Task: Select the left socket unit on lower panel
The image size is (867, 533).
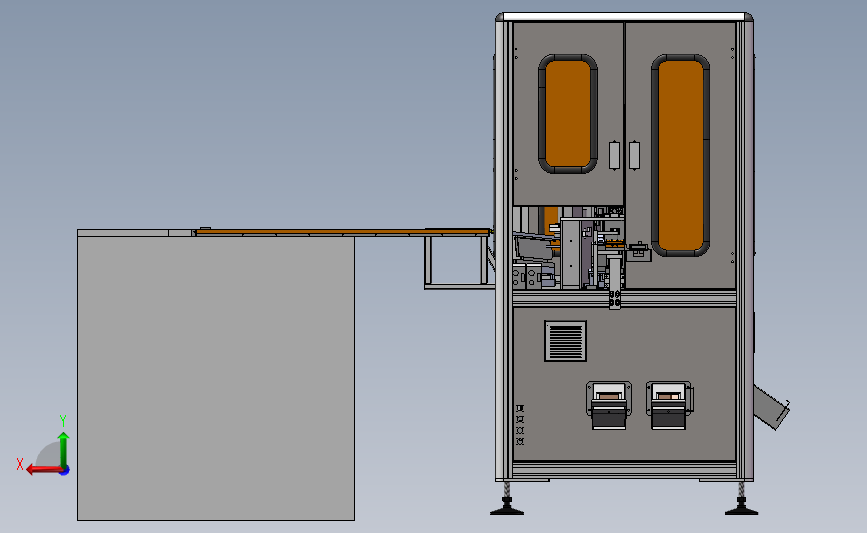Action: pos(609,405)
